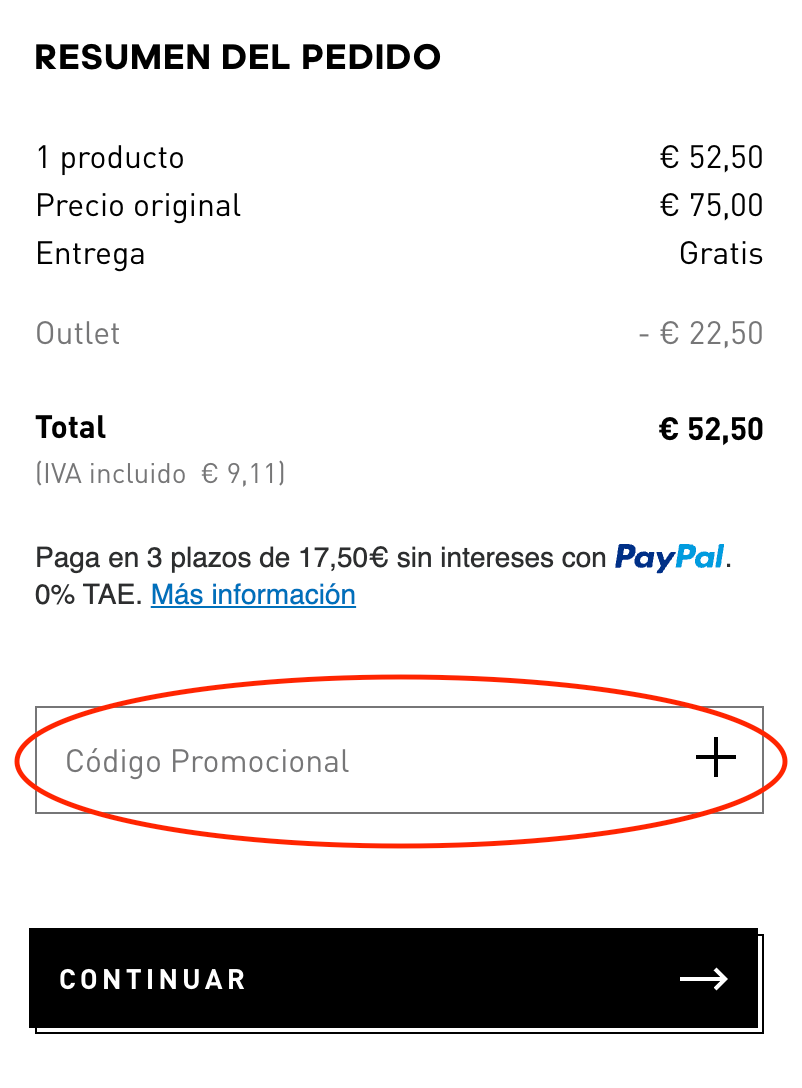
Task: Click the 0% TAE text
Action: coord(88,596)
